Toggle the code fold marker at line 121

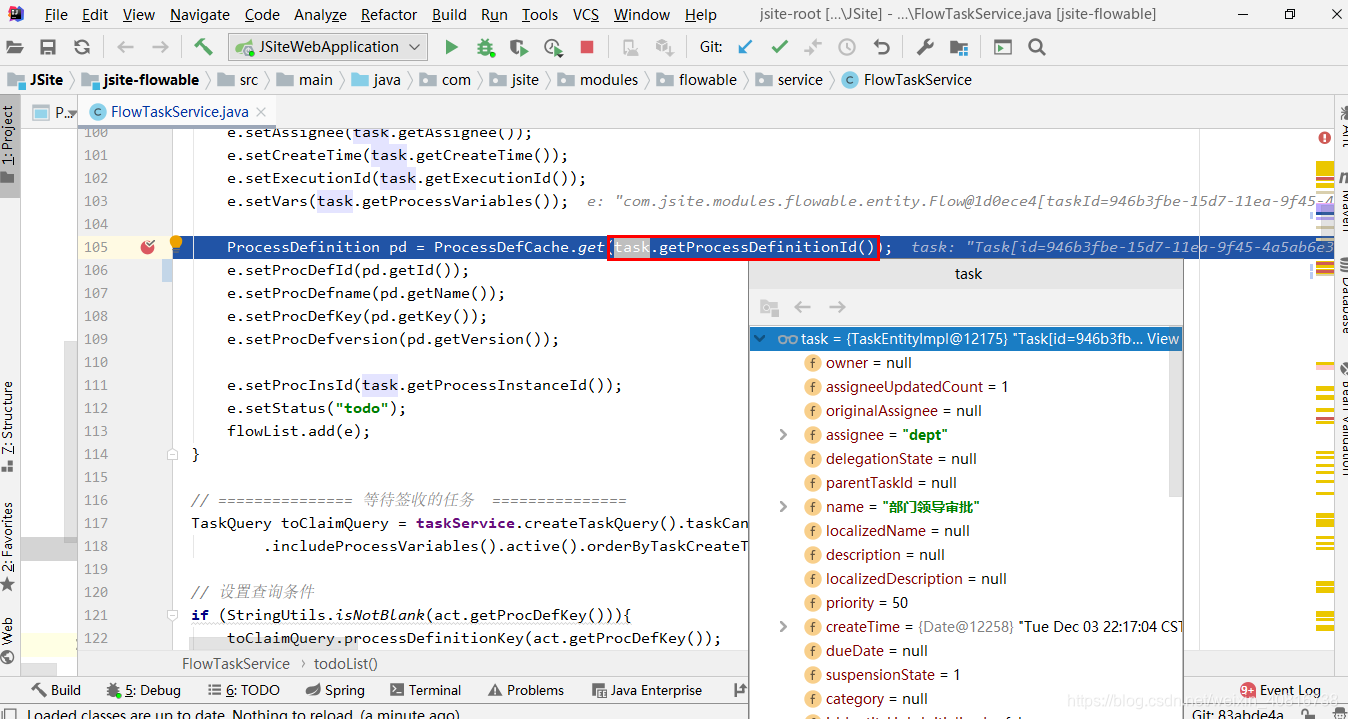(x=172, y=615)
